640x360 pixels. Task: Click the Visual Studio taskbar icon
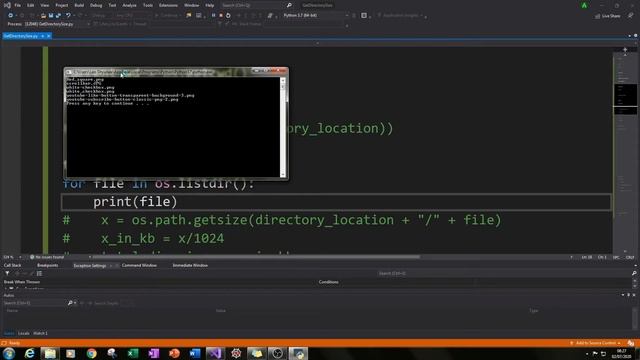[216, 353]
